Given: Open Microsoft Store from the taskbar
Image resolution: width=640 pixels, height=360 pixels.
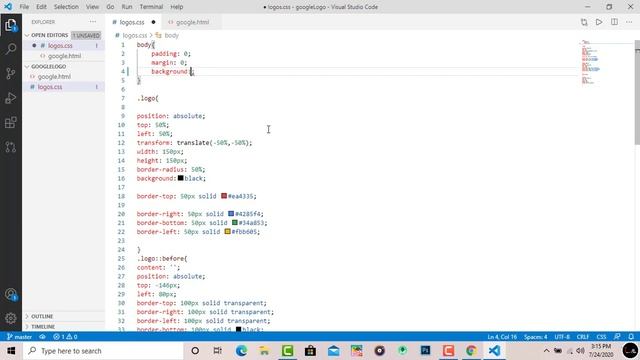Looking at the screenshot, I should [310, 351].
